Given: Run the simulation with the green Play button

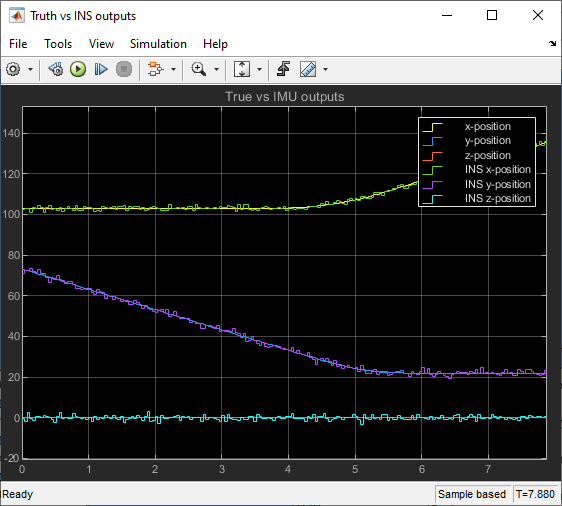Looking at the screenshot, I should pyautogui.click(x=78, y=69).
